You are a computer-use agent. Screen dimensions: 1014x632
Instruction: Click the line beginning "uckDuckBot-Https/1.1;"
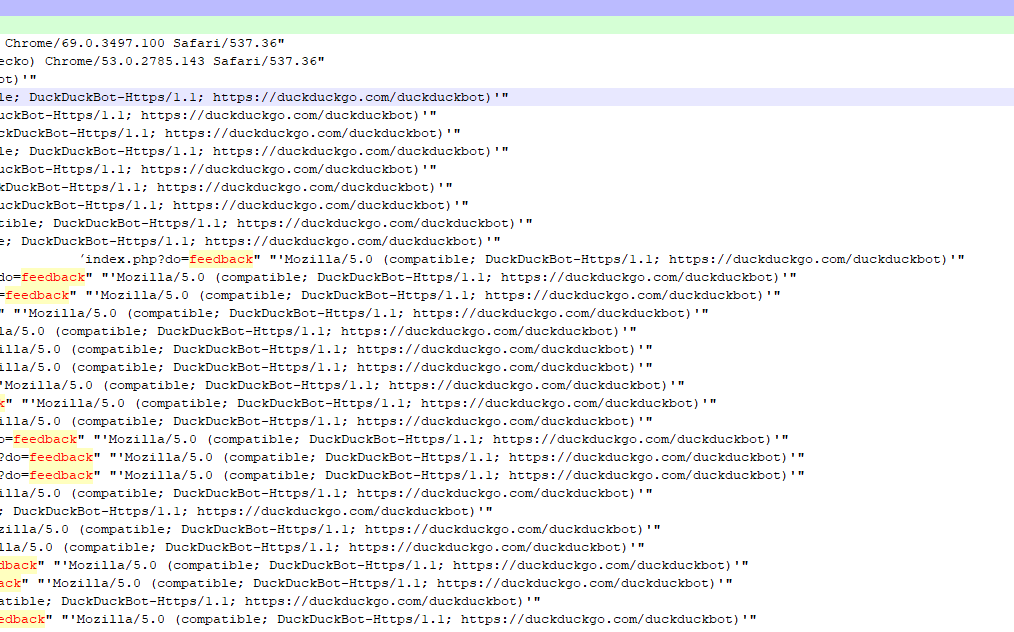pos(234,206)
